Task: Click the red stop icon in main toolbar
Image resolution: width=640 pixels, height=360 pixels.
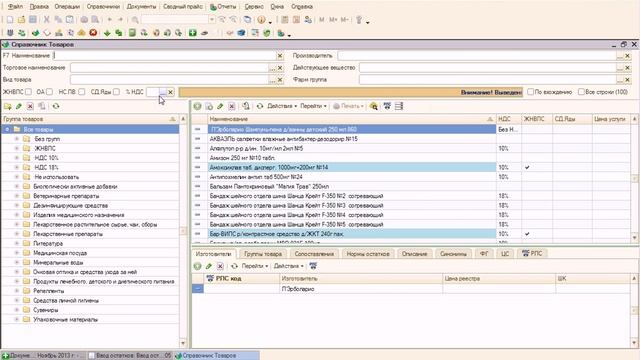Action: click(x=93, y=33)
